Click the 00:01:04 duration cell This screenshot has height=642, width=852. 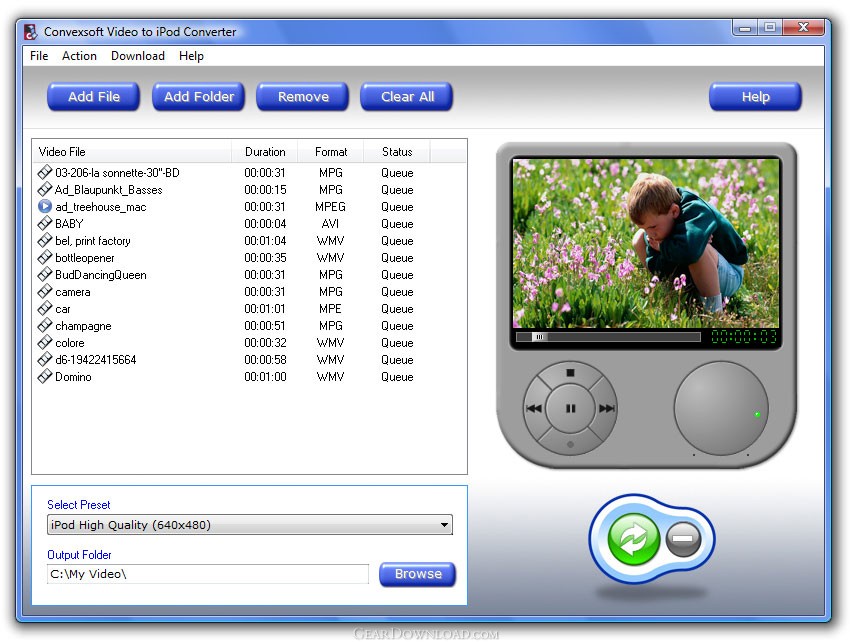(x=265, y=241)
